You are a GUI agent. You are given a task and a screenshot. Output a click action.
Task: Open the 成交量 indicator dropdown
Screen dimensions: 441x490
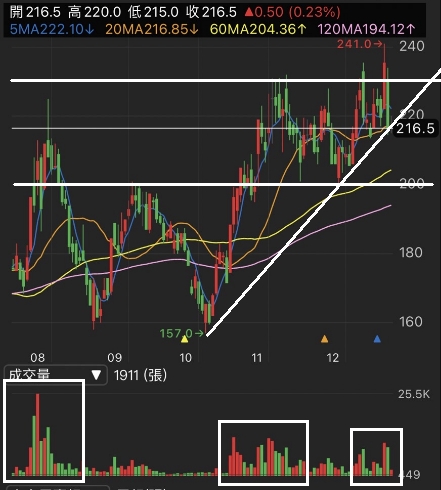pyautogui.click(x=56, y=375)
